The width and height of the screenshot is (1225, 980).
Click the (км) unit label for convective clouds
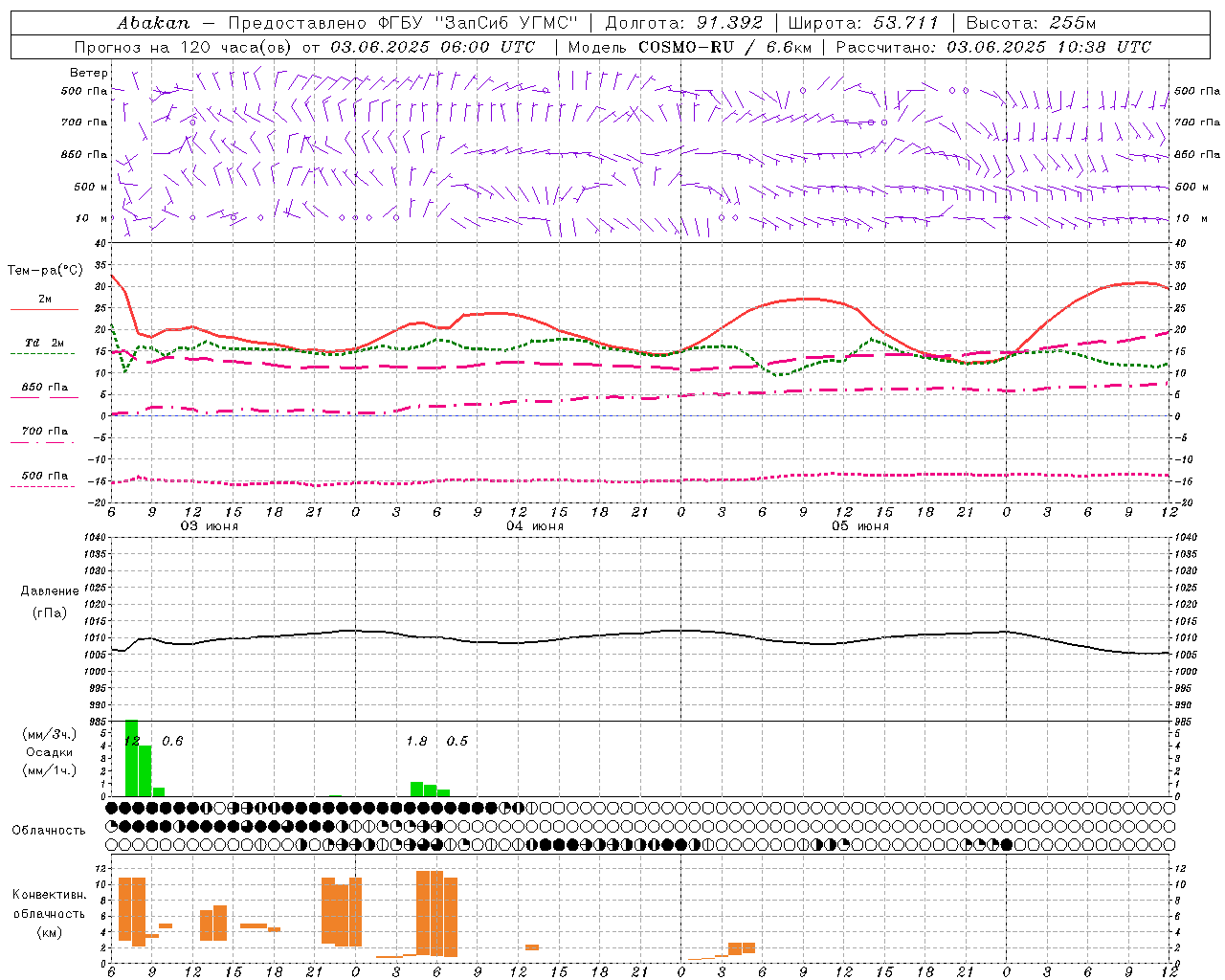pos(49,932)
